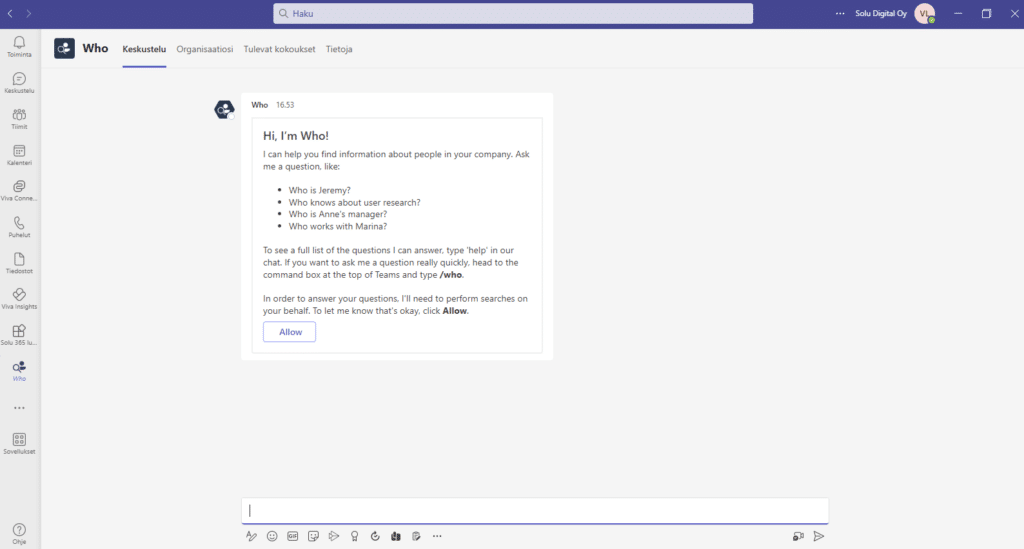Expand more apps ellipsis in sidebar
This screenshot has height=549, width=1024.
pos(19,408)
